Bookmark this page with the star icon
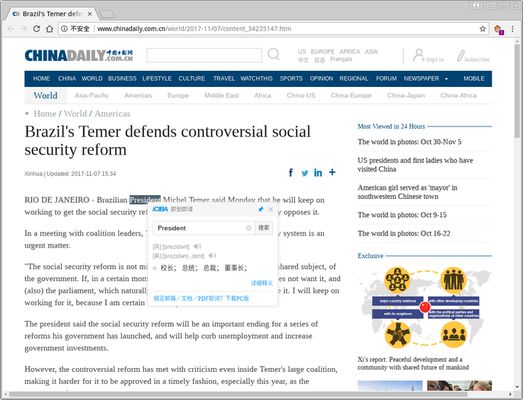Screen dimensions: 523x400 [483, 29]
